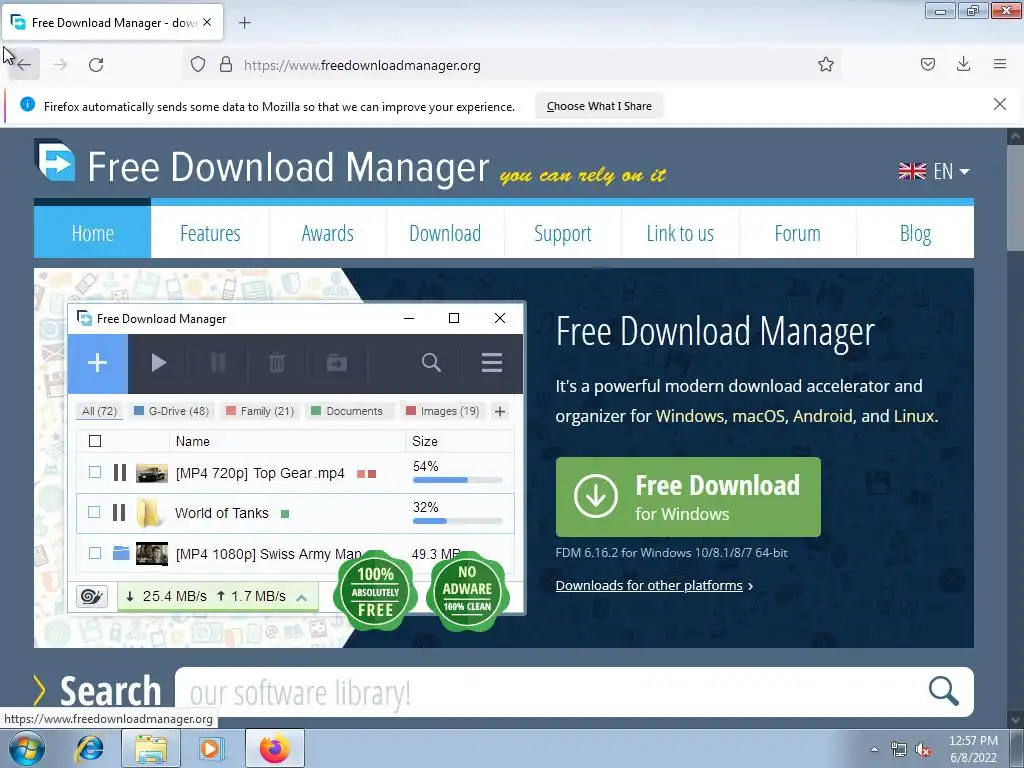The height and width of the screenshot is (768, 1024).
Task: Go back with the browser back arrow
Action: point(24,65)
